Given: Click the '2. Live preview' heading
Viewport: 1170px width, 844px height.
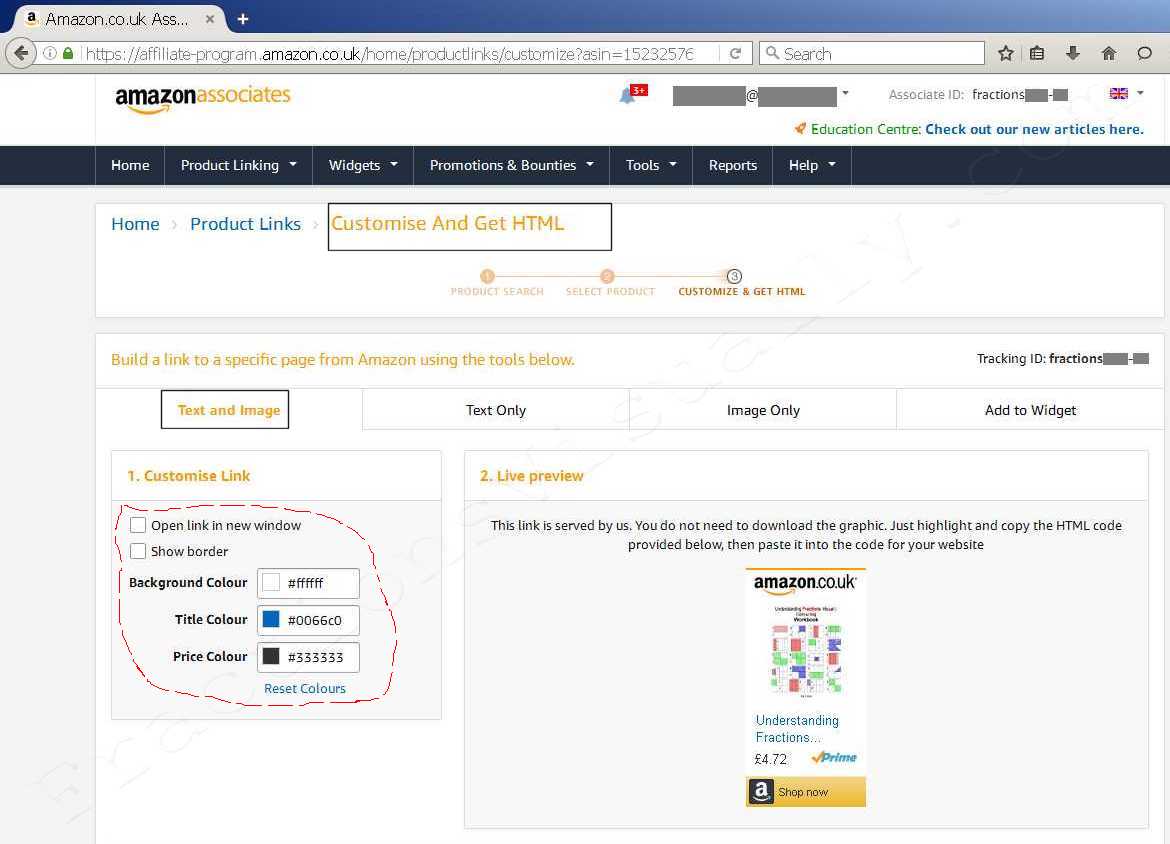Looking at the screenshot, I should (x=531, y=476).
